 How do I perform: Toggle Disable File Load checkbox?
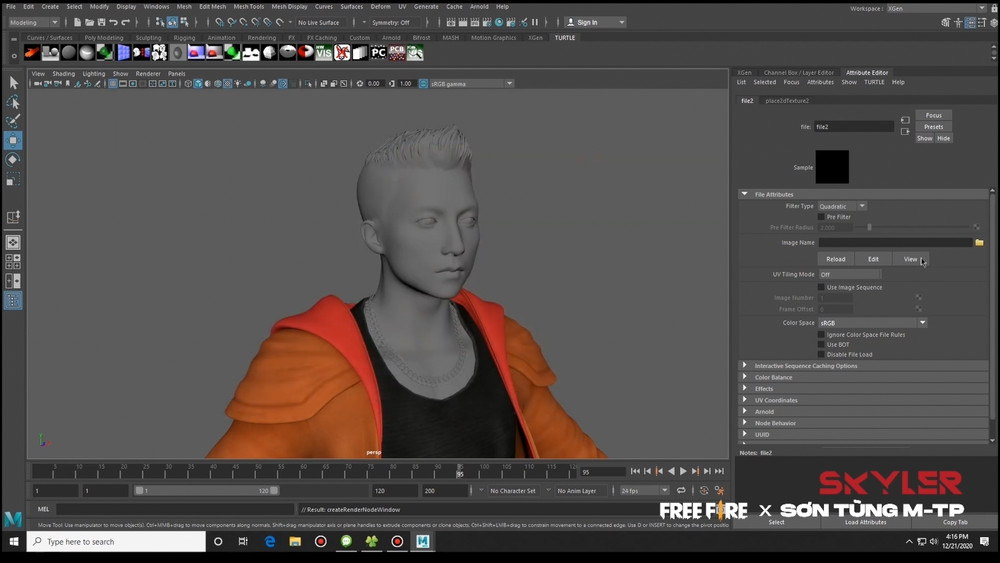pos(821,355)
